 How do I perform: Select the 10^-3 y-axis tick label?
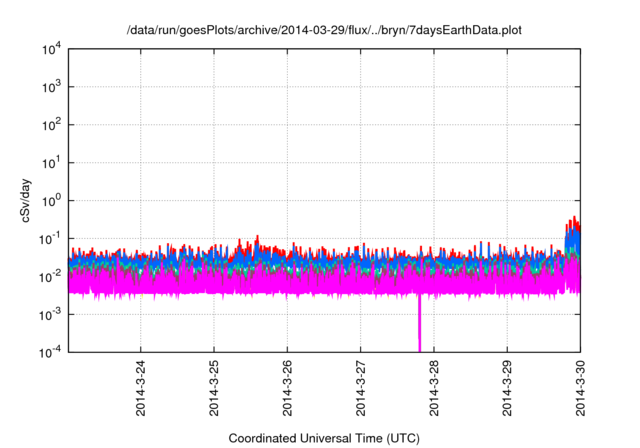click(50, 315)
